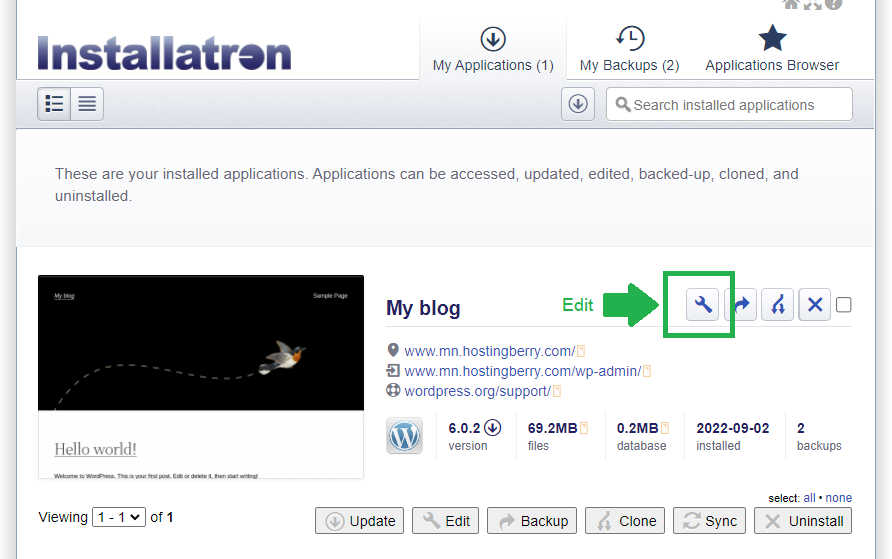892x559 pixels.
Task: Click the wrench edit icon for My blog
Action: pyautogui.click(x=703, y=305)
